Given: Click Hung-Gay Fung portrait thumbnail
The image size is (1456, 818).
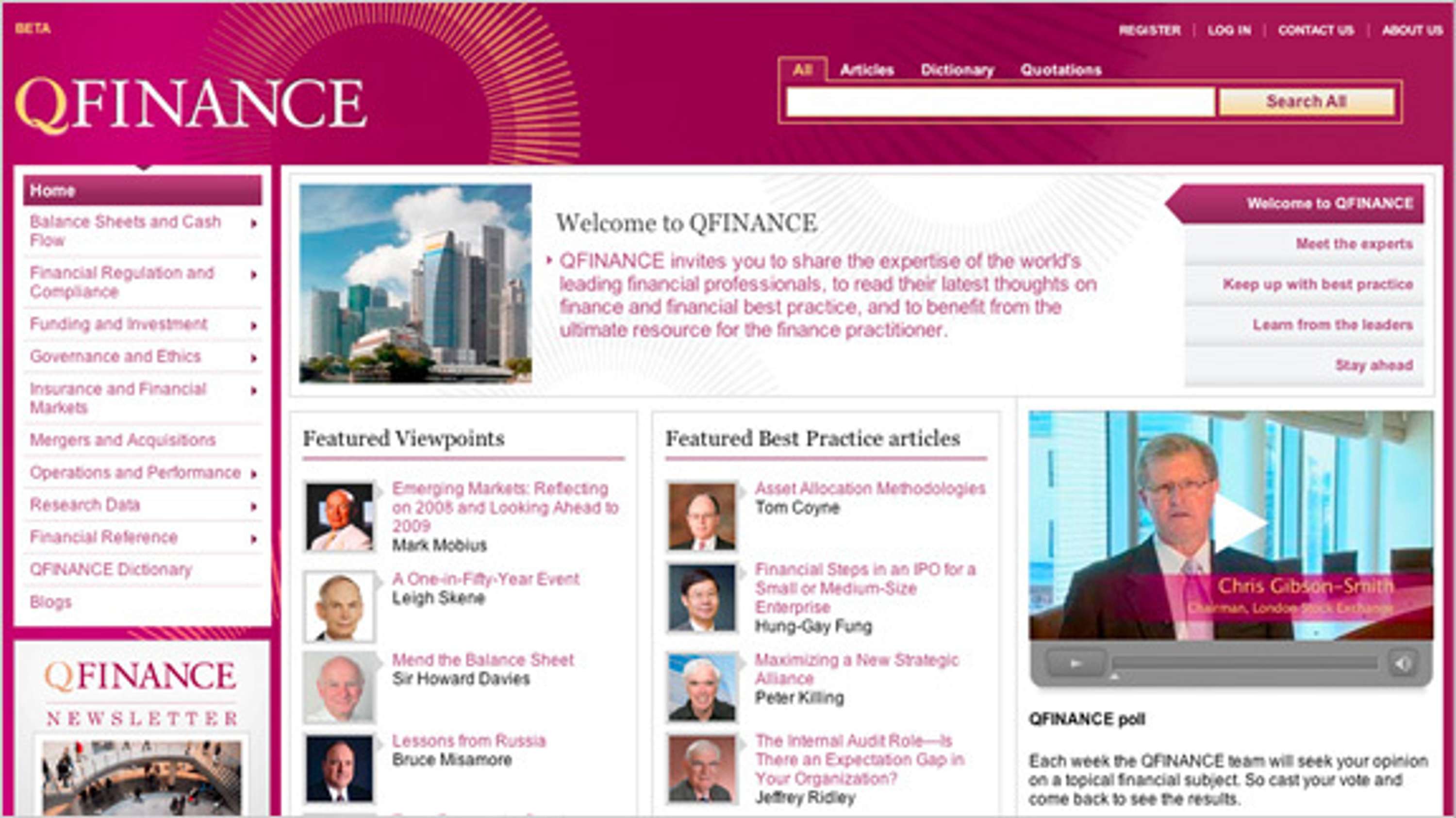Looking at the screenshot, I should coord(702,598).
